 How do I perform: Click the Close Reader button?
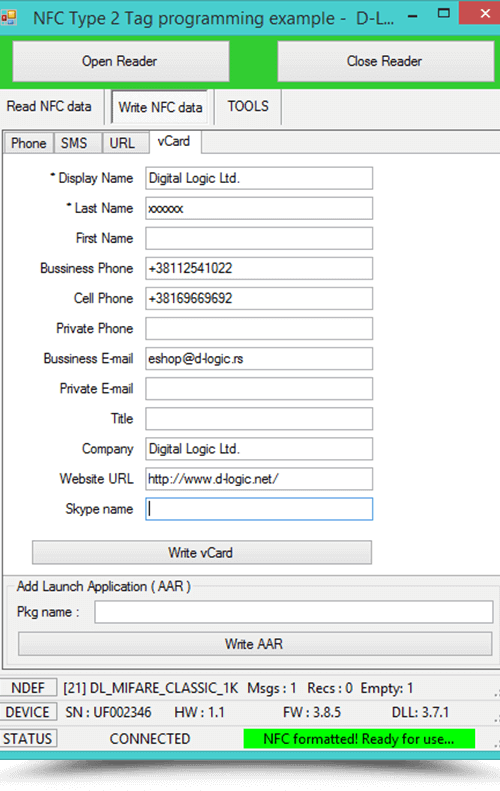(x=385, y=62)
